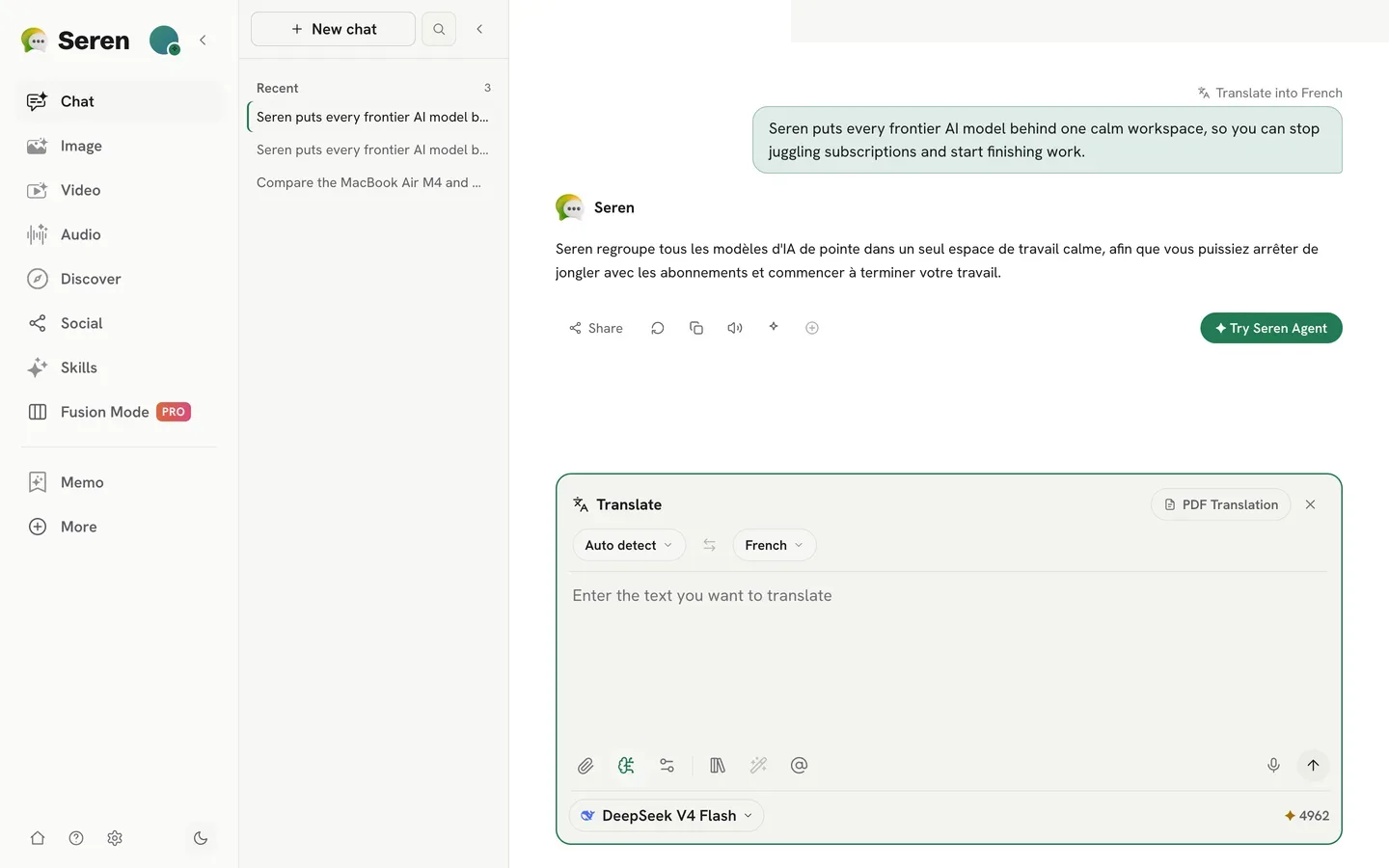Start voice input with microphone icon
Image resolution: width=1389 pixels, height=868 pixels.
pyautogui.click(x=1273, y=766)
